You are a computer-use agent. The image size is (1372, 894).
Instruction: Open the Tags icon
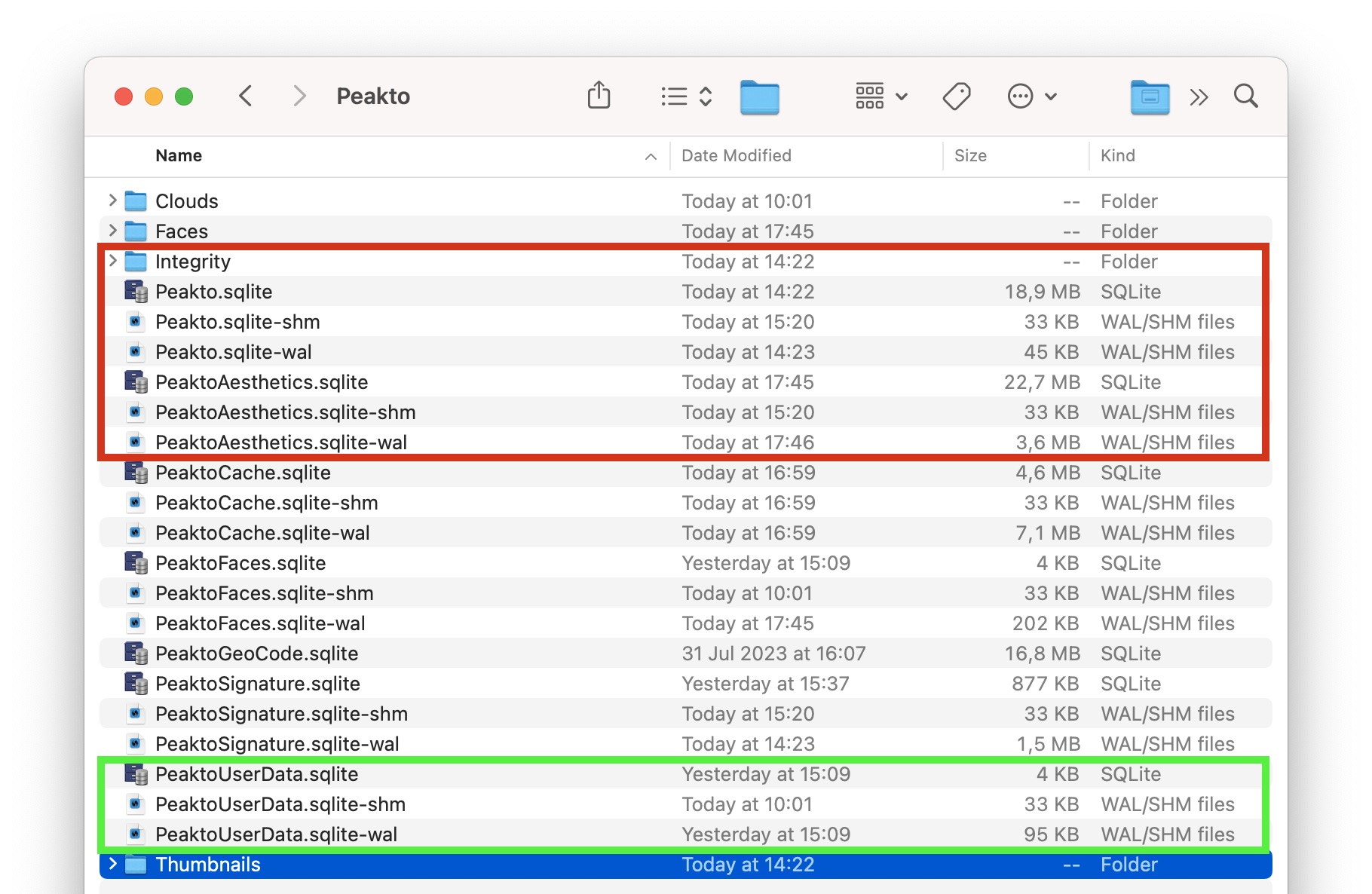[957, 96]
